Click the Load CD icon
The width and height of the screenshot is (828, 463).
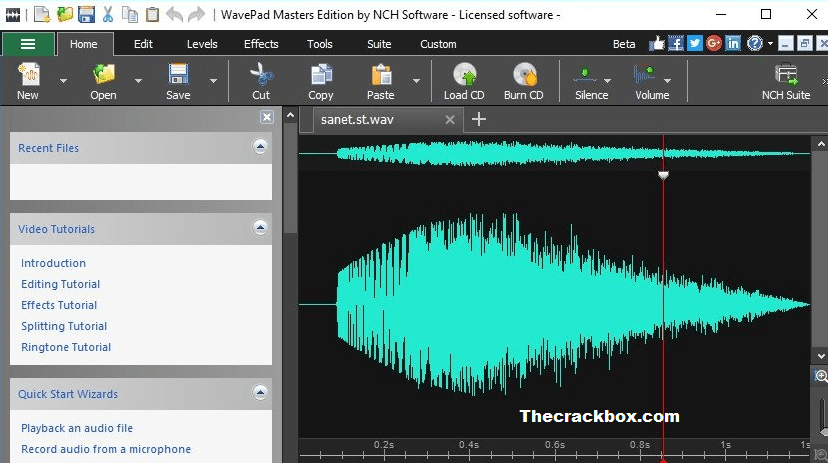[463, 75]
